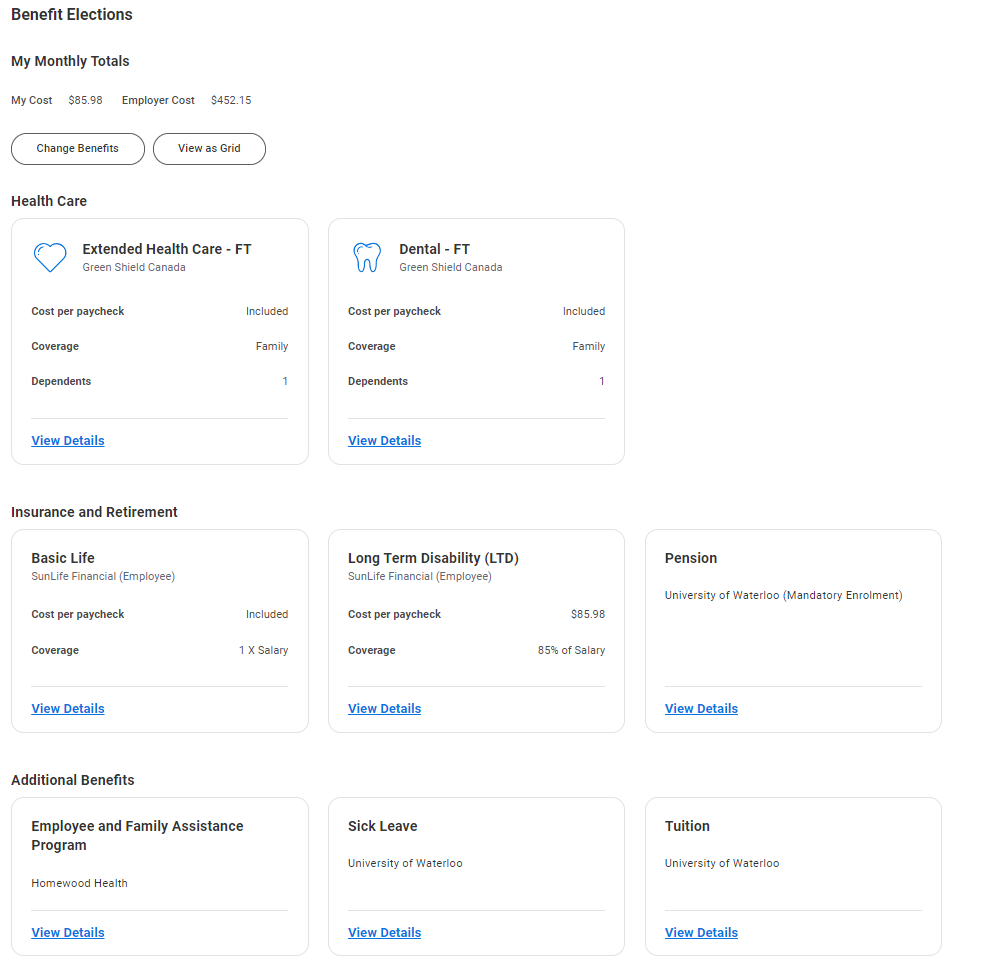Screen dimensions: 1000x972
Task: View details of Employee and Family Assistance Program
Action: pos(68,933)
